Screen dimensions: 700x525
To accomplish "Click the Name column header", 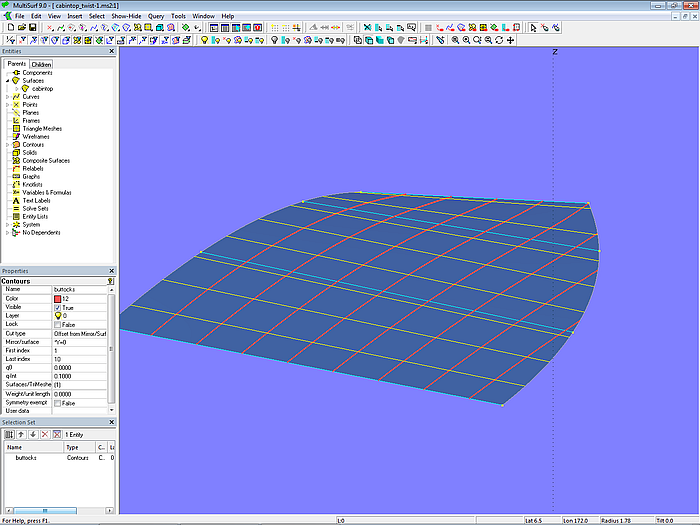I will (x=30, y=447).
